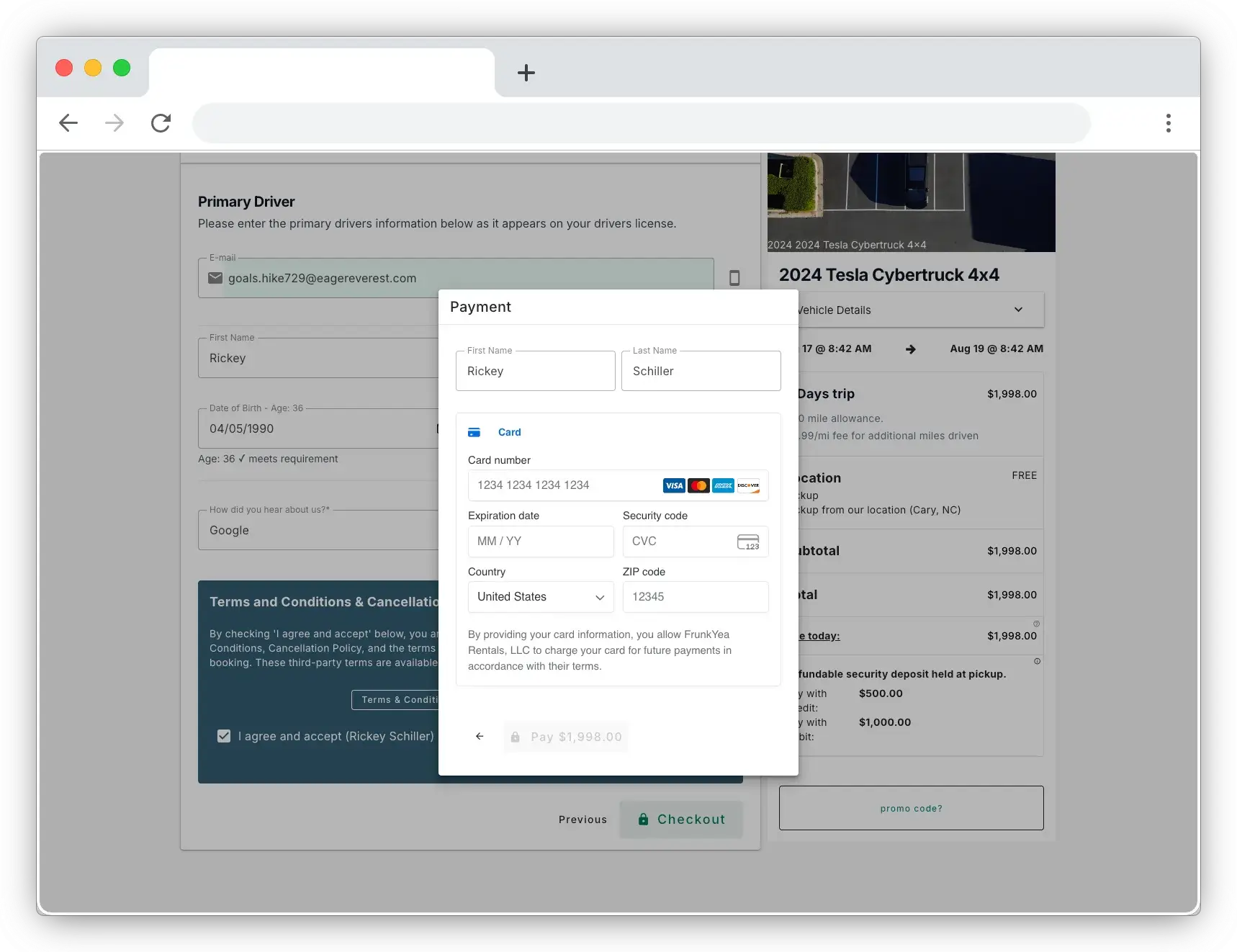Click the Previous button
The image size is (1237, 952).
pyautogui.click(x=582, y=819)
